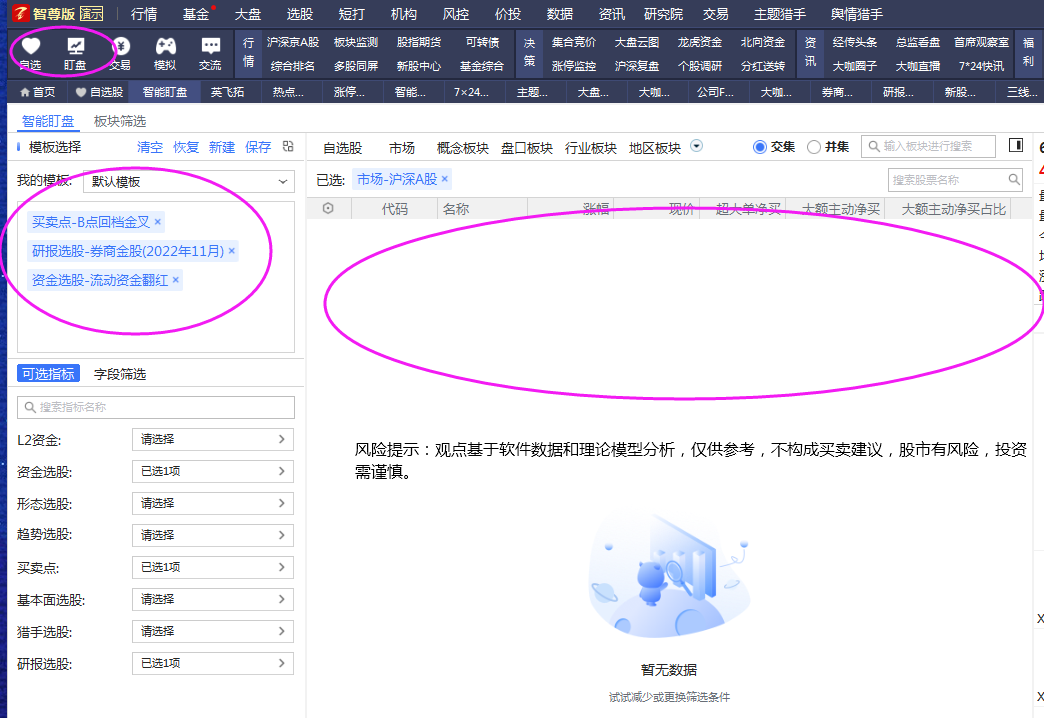Sort by the 现价 column header
The height and width of the screenshot is (718, 1044).
click(x=681, y=209)
